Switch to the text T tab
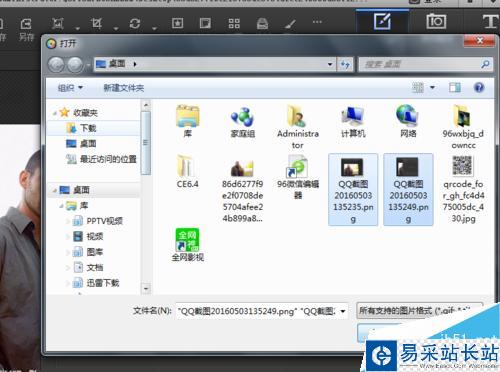This screenshot has height=372, width=500. (490, 21)
